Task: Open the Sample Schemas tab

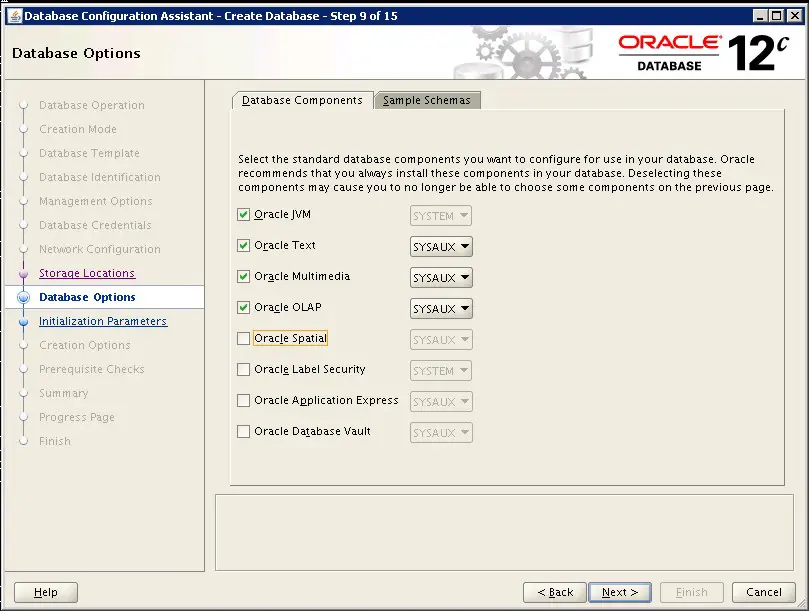Action: [x=427, y=100]
